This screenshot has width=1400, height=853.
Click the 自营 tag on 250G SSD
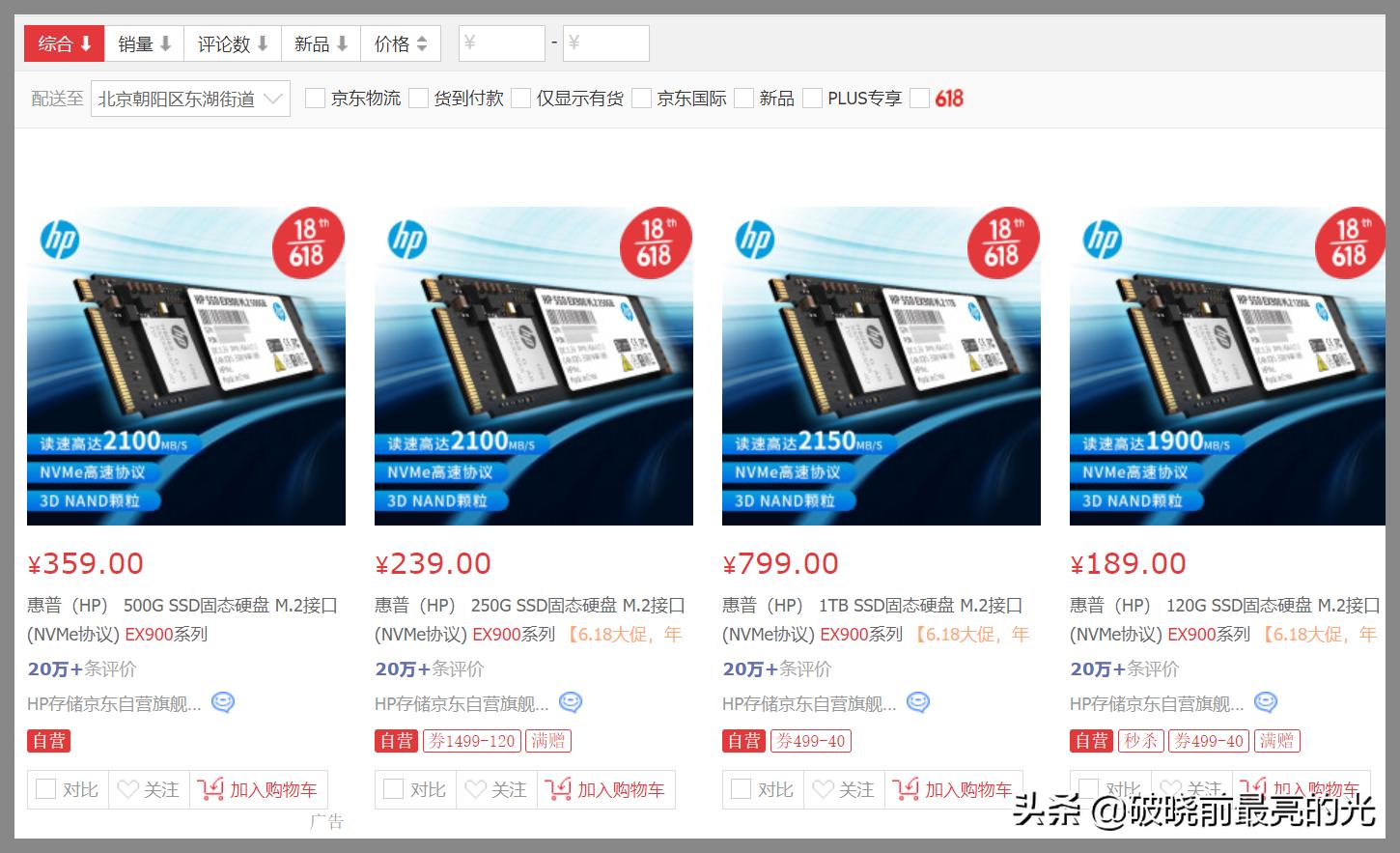tap(397, 741)
